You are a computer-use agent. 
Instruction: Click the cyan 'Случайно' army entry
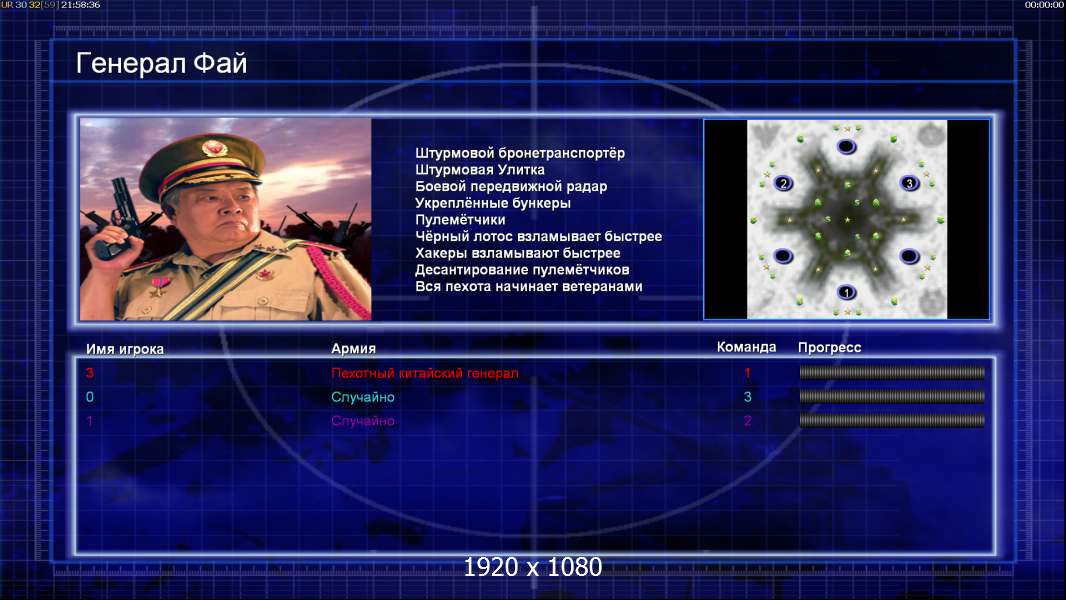(363, 397)
